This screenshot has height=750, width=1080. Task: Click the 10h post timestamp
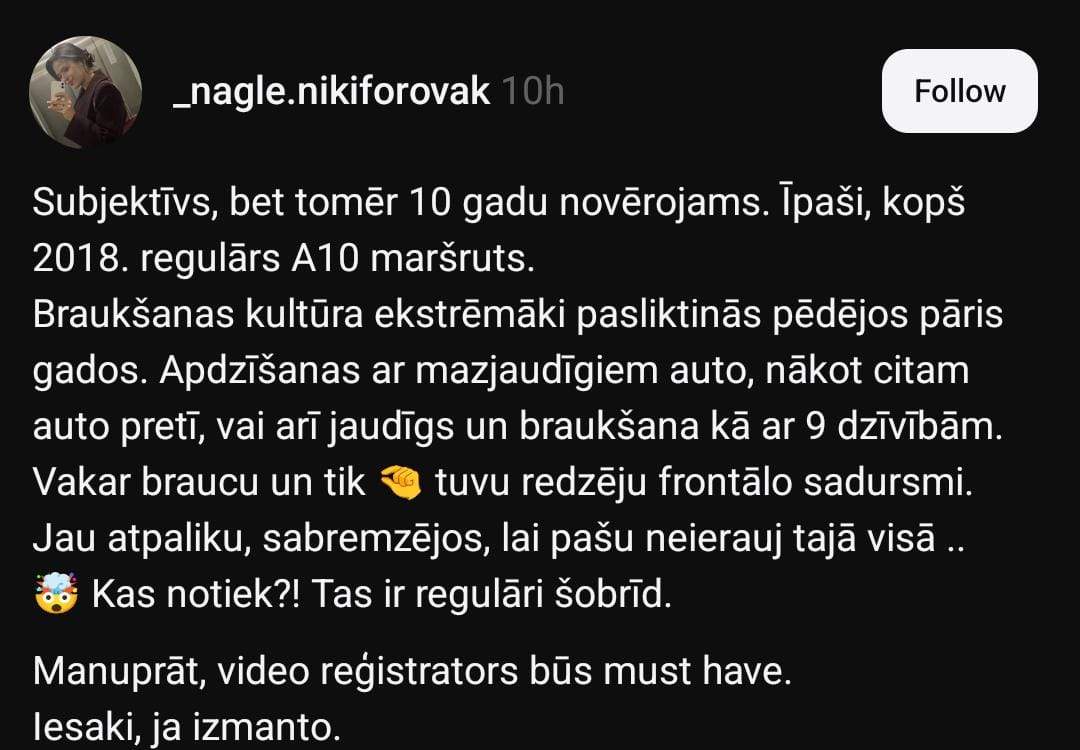(533, 91)
